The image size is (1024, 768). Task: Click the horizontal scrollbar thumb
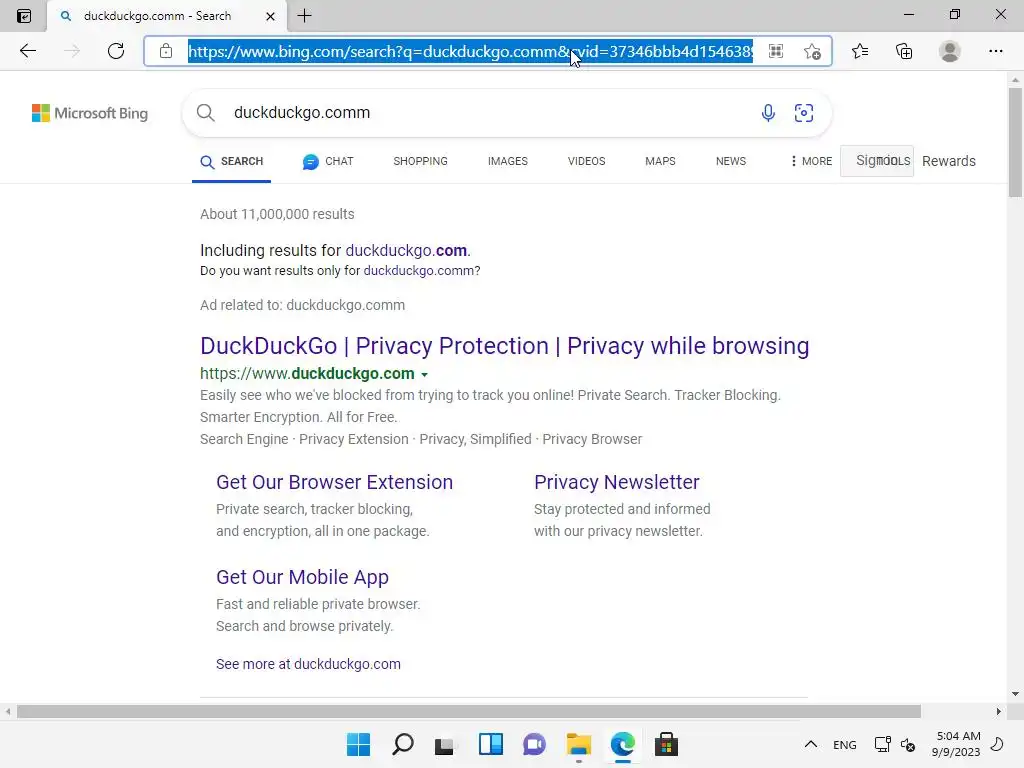(x=469, y=711)
